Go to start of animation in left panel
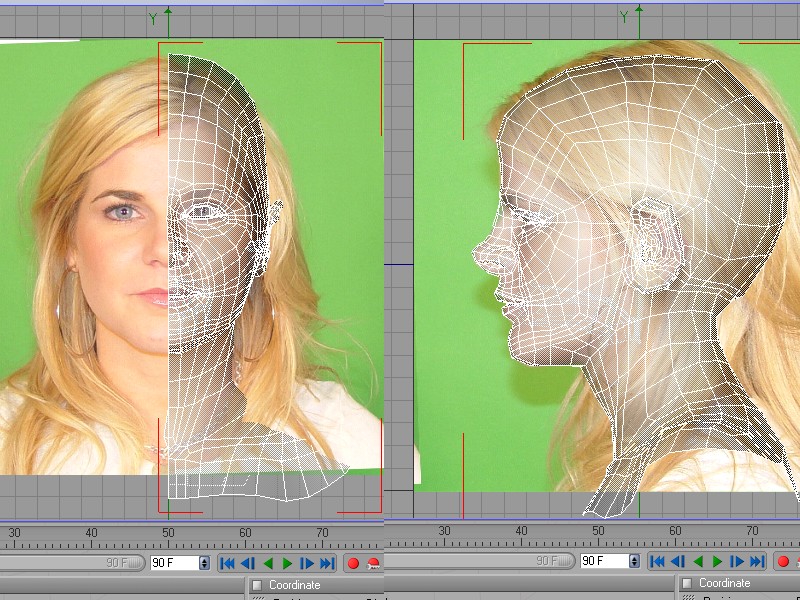This screenshot has width=800, height=600. tap(227, 563)
